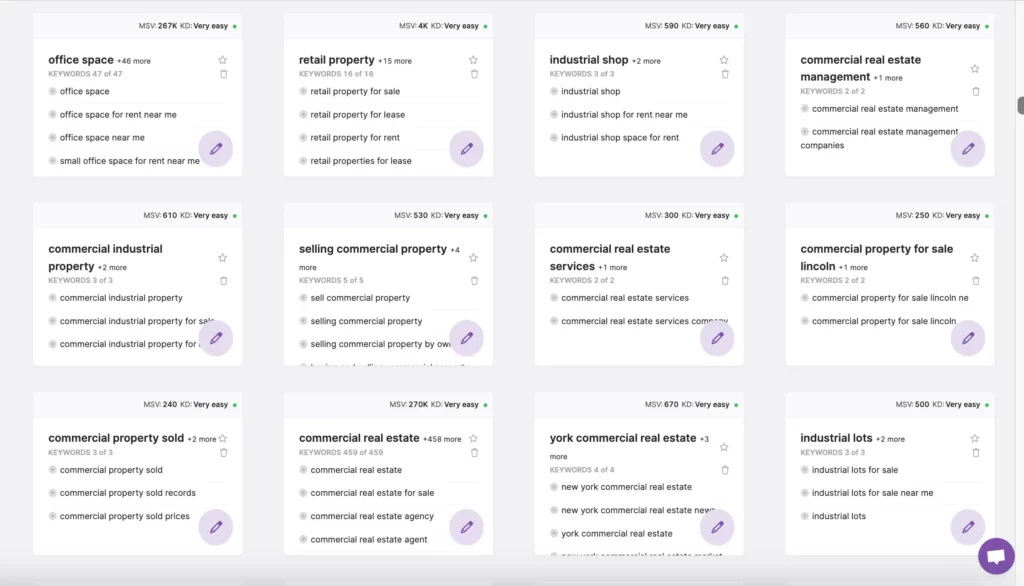Viewport: 1024px width, 586px height.
Task: Star the office space keyword cluster
Action: point(223,60)
